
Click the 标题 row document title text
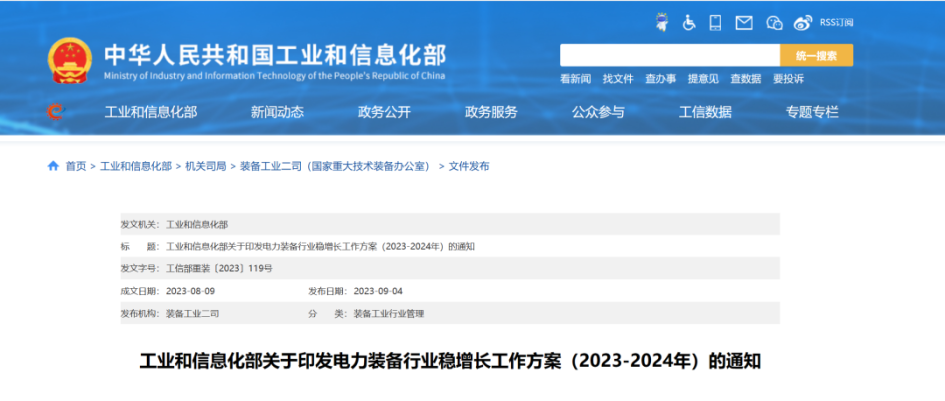pyautogui.click(x=321, y=247)
